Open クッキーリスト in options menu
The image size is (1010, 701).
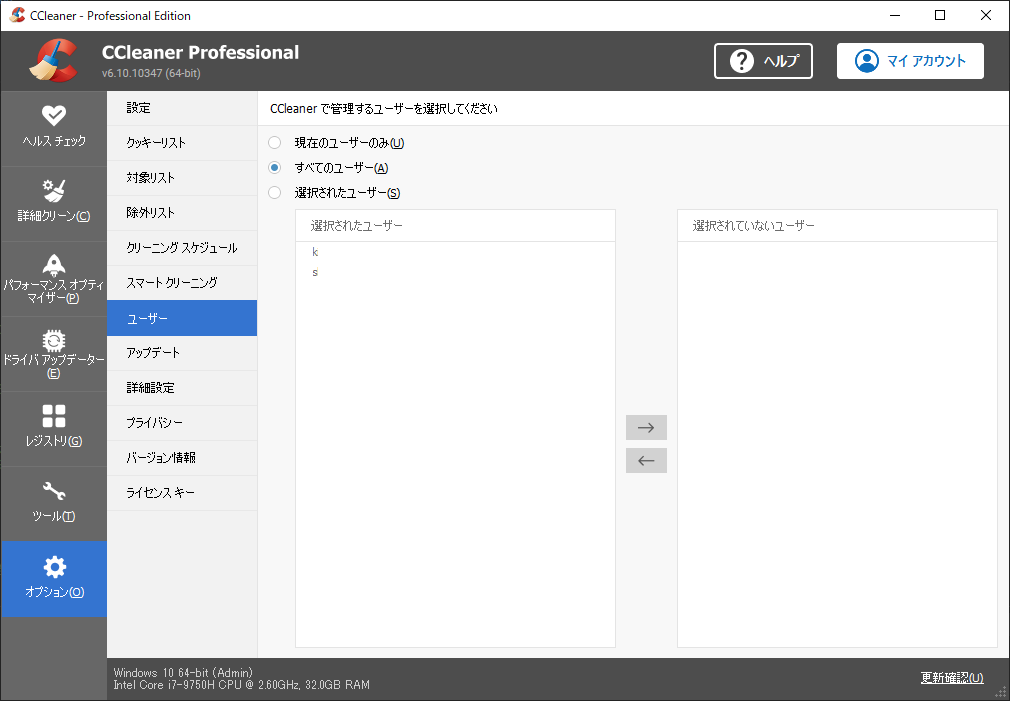click(x=182, y=142)
